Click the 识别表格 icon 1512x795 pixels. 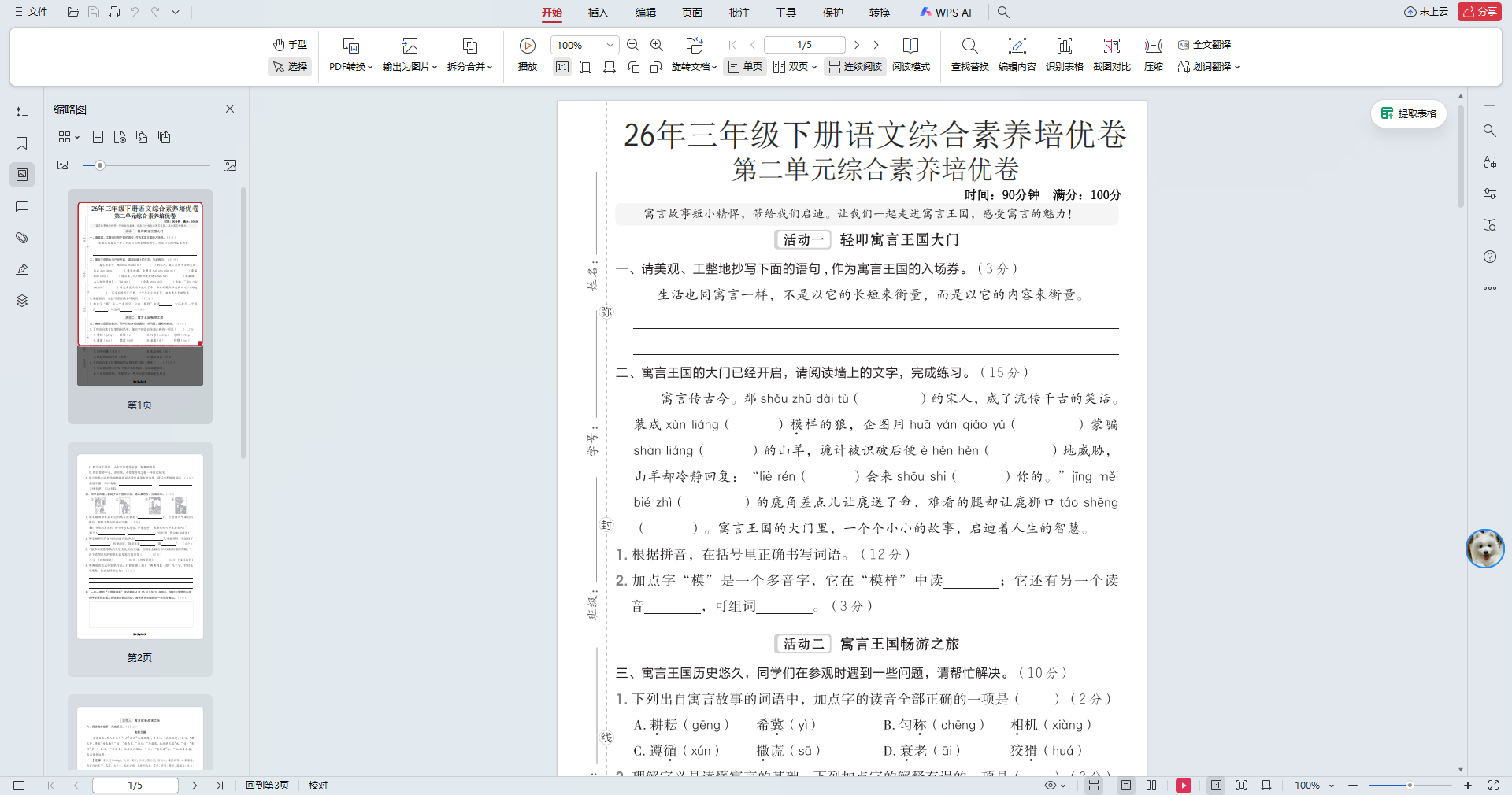coord(1065,55)
